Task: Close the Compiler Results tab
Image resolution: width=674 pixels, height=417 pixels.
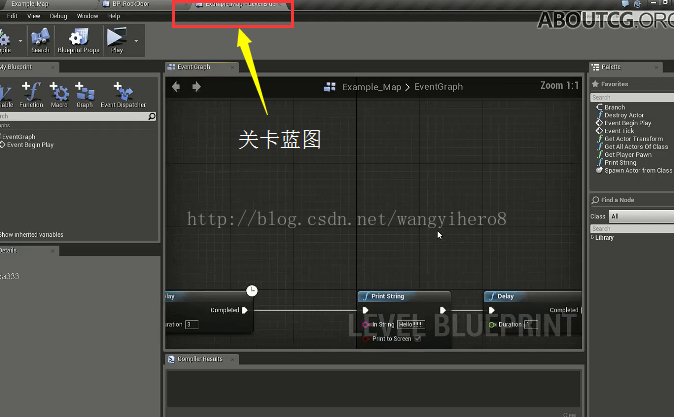Action: tap(232, 359)
